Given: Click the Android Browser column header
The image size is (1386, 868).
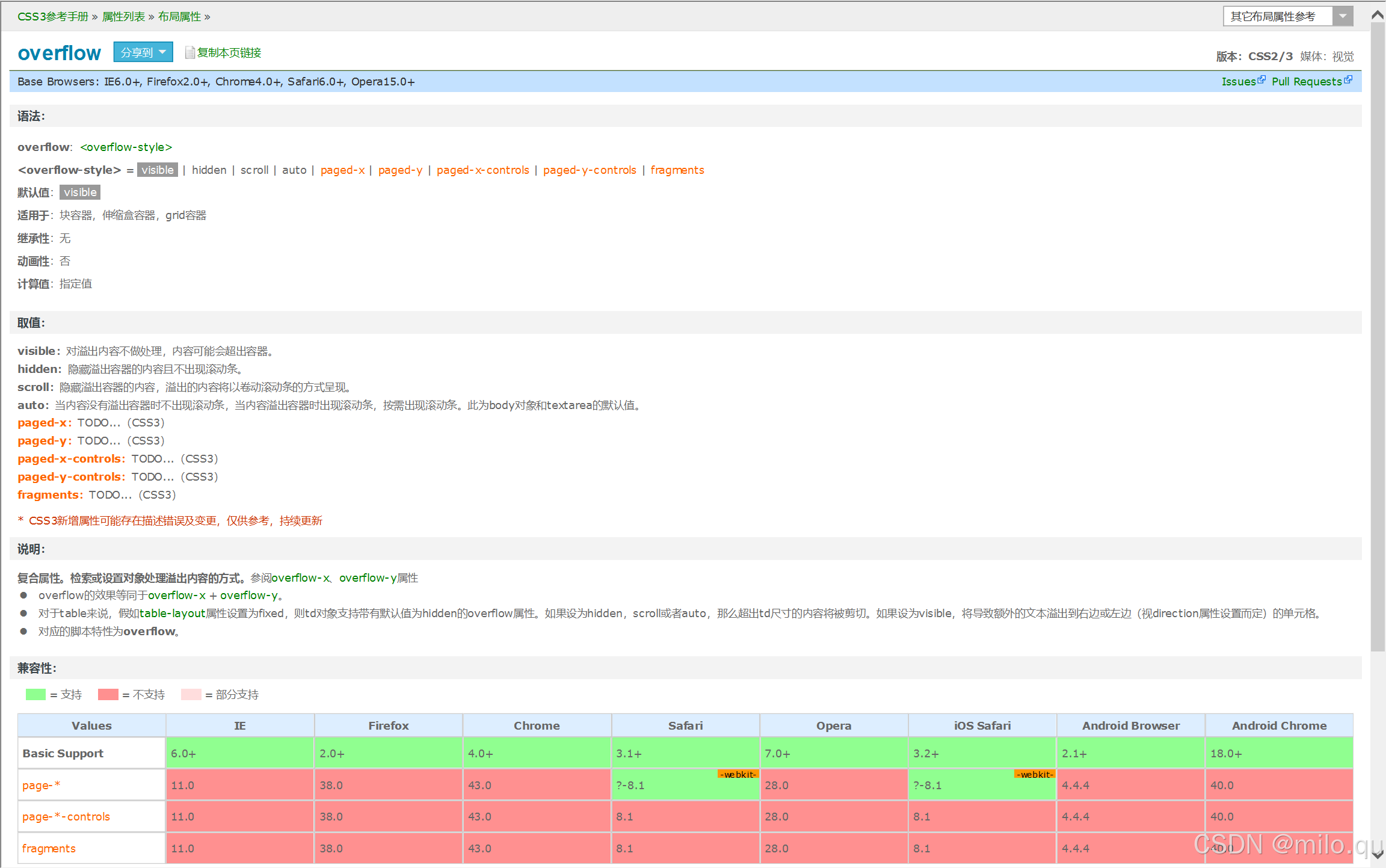Looking at the screenshot, I should [1131, 725].
